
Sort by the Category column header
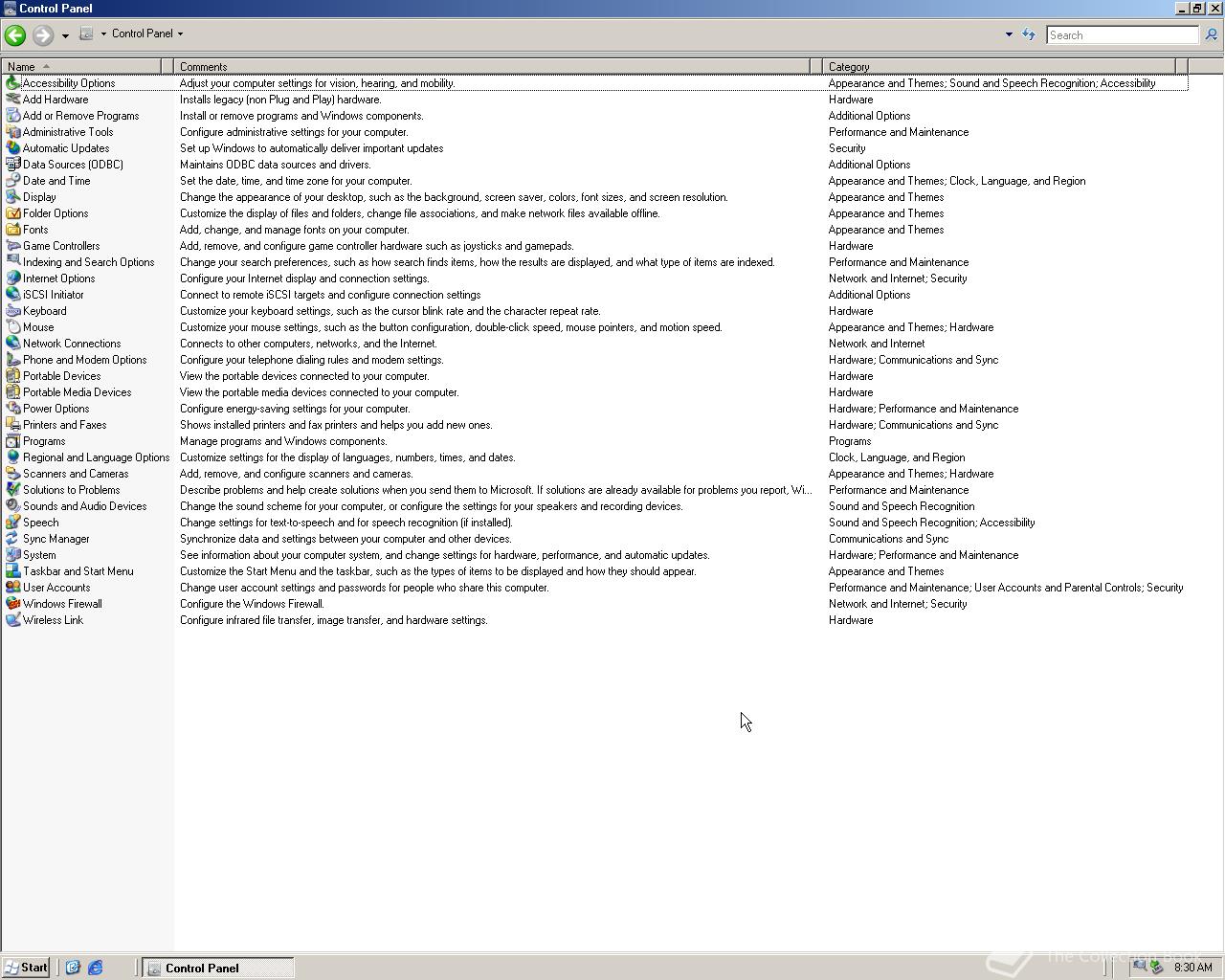(999, 67)
